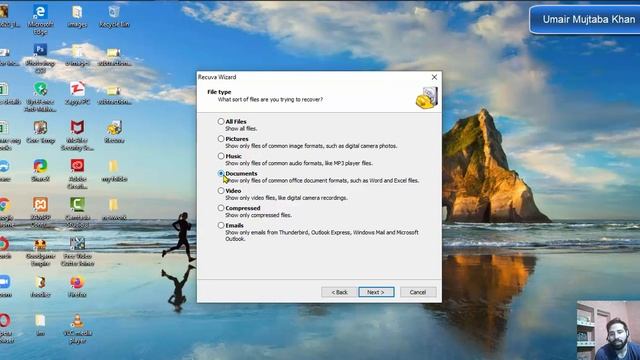This screenshot has height=360, width=640.
Task: Launch the Photoshop desktop shortcut
Action: tap(40, 58)
